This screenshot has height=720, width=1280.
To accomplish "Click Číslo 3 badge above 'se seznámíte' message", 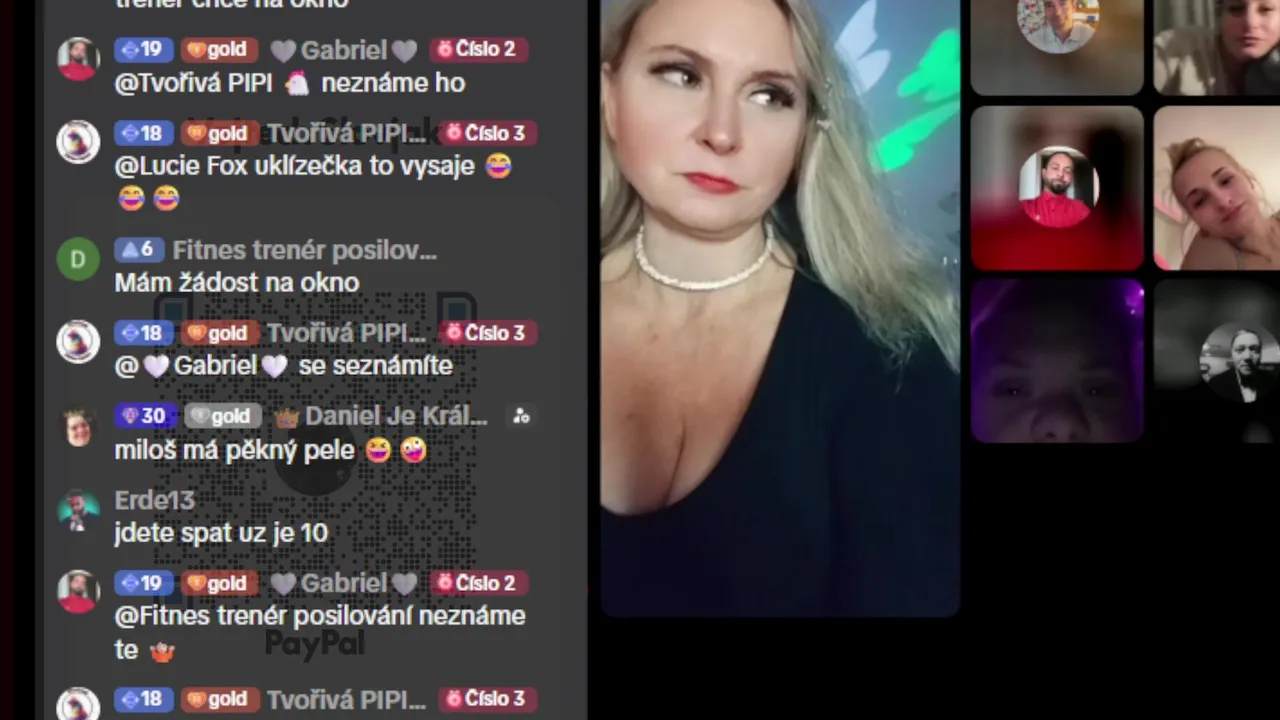I will [x=488, y=332].
